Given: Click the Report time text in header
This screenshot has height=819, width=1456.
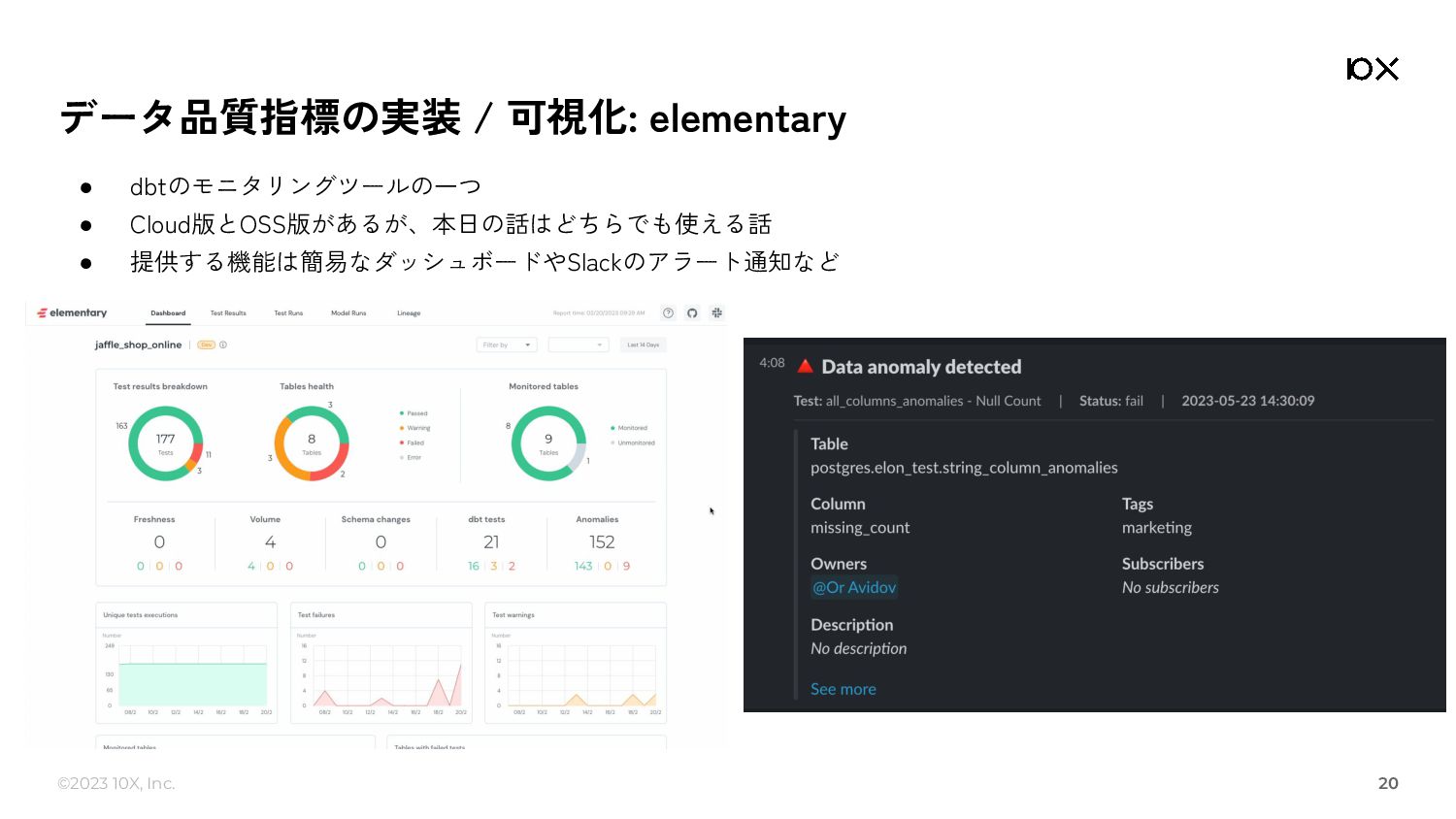Looking at the screenshot, I should [599, 313].
